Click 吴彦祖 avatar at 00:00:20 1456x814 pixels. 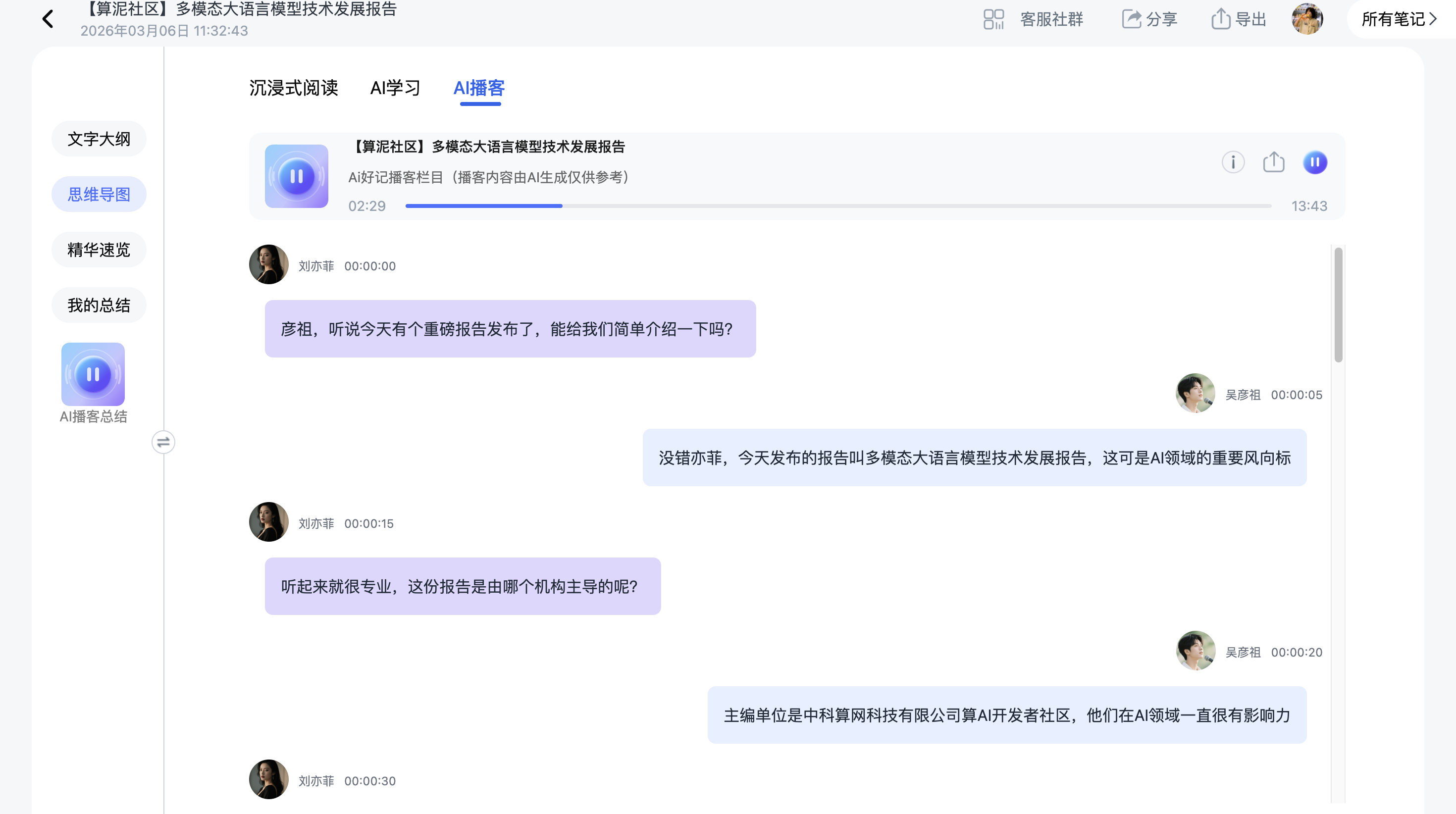pyautogui.click(x=1196, y=651)
